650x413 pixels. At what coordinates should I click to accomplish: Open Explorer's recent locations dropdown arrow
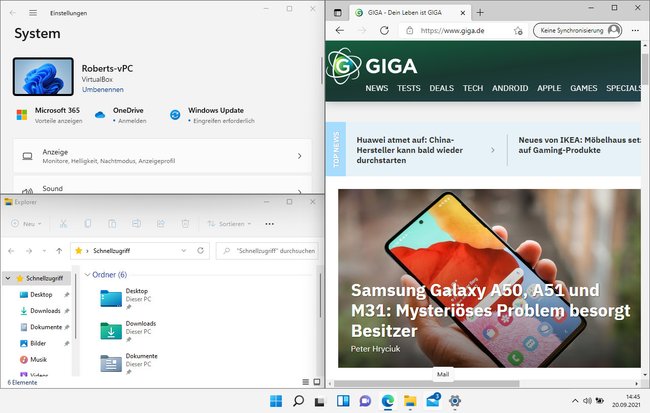44,251
